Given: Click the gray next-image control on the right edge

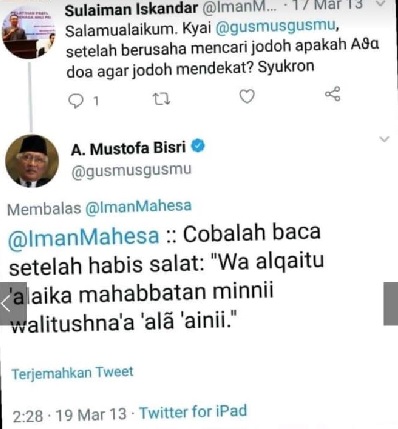Looking at the screenshot, I should click(x=390, y=304).
